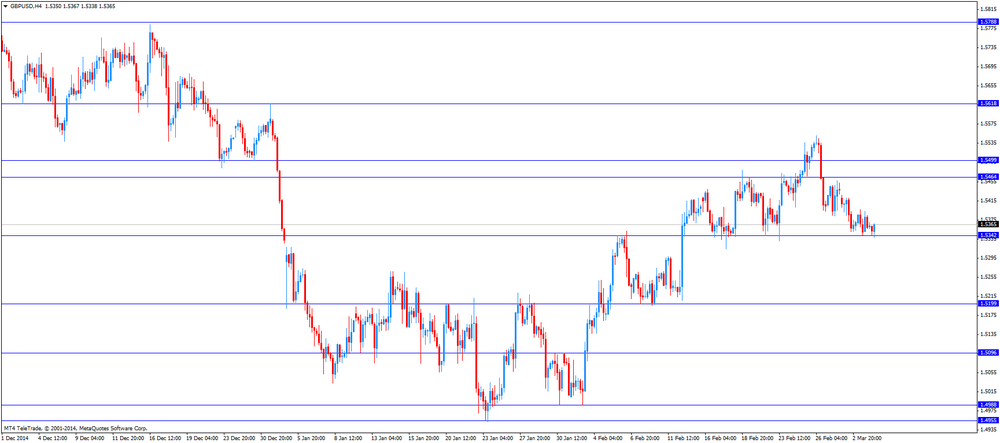
Task: Click the small triangle before GBPUSD,H4
Action: pyautogui.click(x=5, y=5)
